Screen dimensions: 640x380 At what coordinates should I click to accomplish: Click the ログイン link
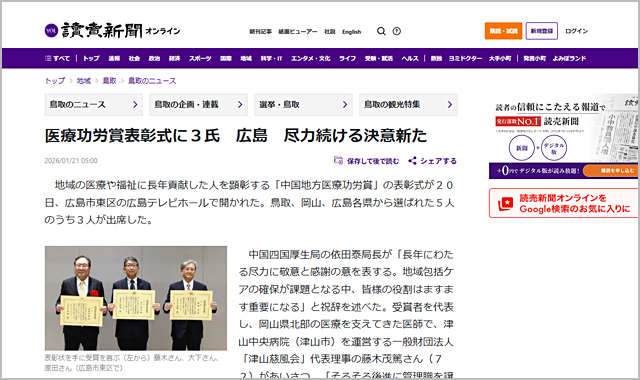tap(576, 31)
